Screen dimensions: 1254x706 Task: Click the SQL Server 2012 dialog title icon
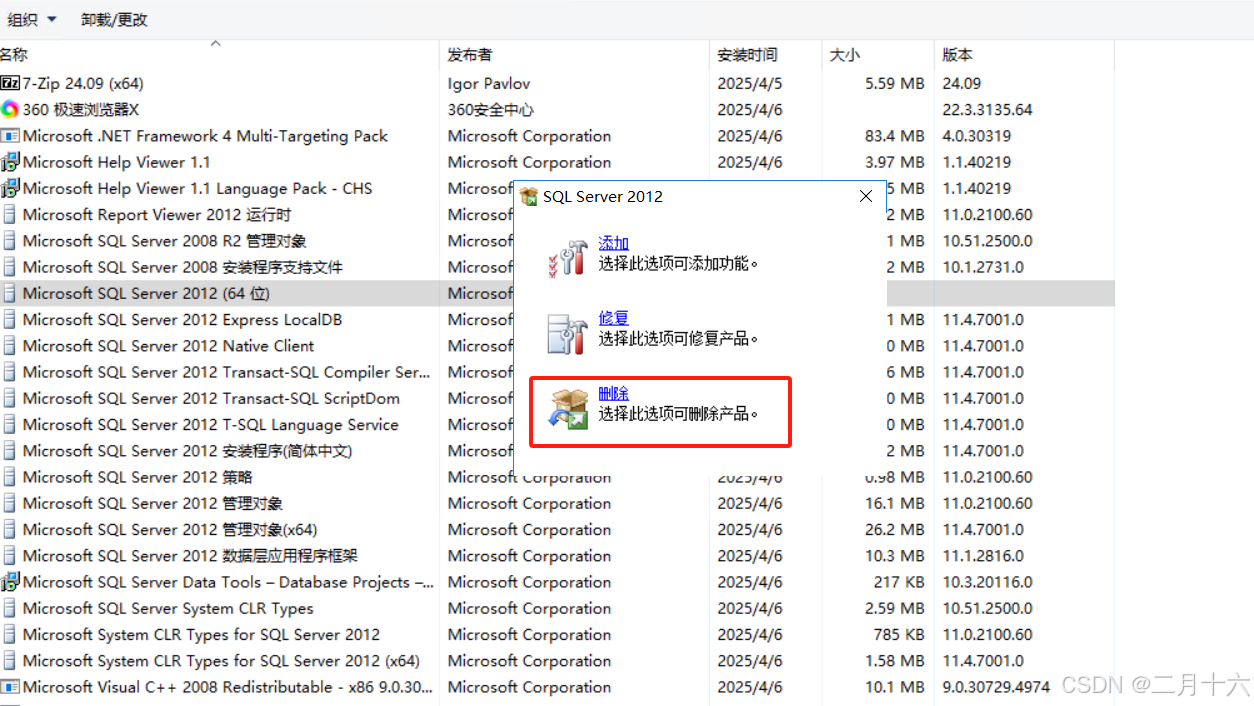point(530,196)
